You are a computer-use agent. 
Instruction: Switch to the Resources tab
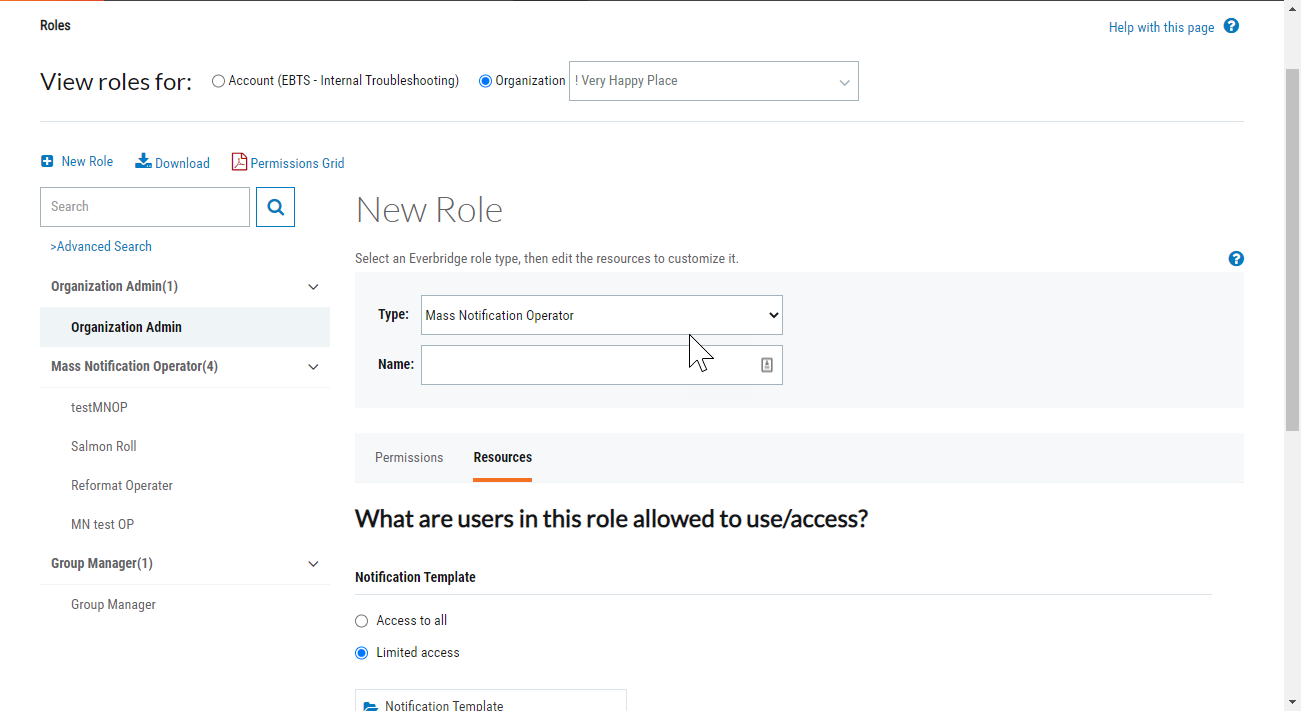pyautogui.click(x=503, y=457)
